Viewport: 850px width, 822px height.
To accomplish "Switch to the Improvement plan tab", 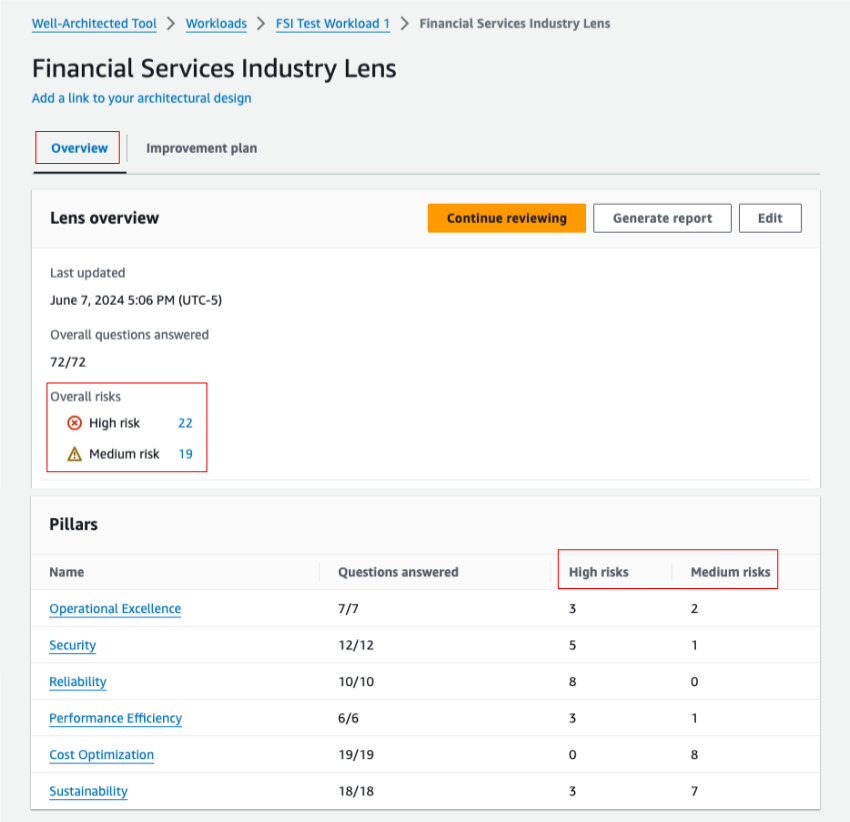I will pyautogui.click(x=202, y=148).
